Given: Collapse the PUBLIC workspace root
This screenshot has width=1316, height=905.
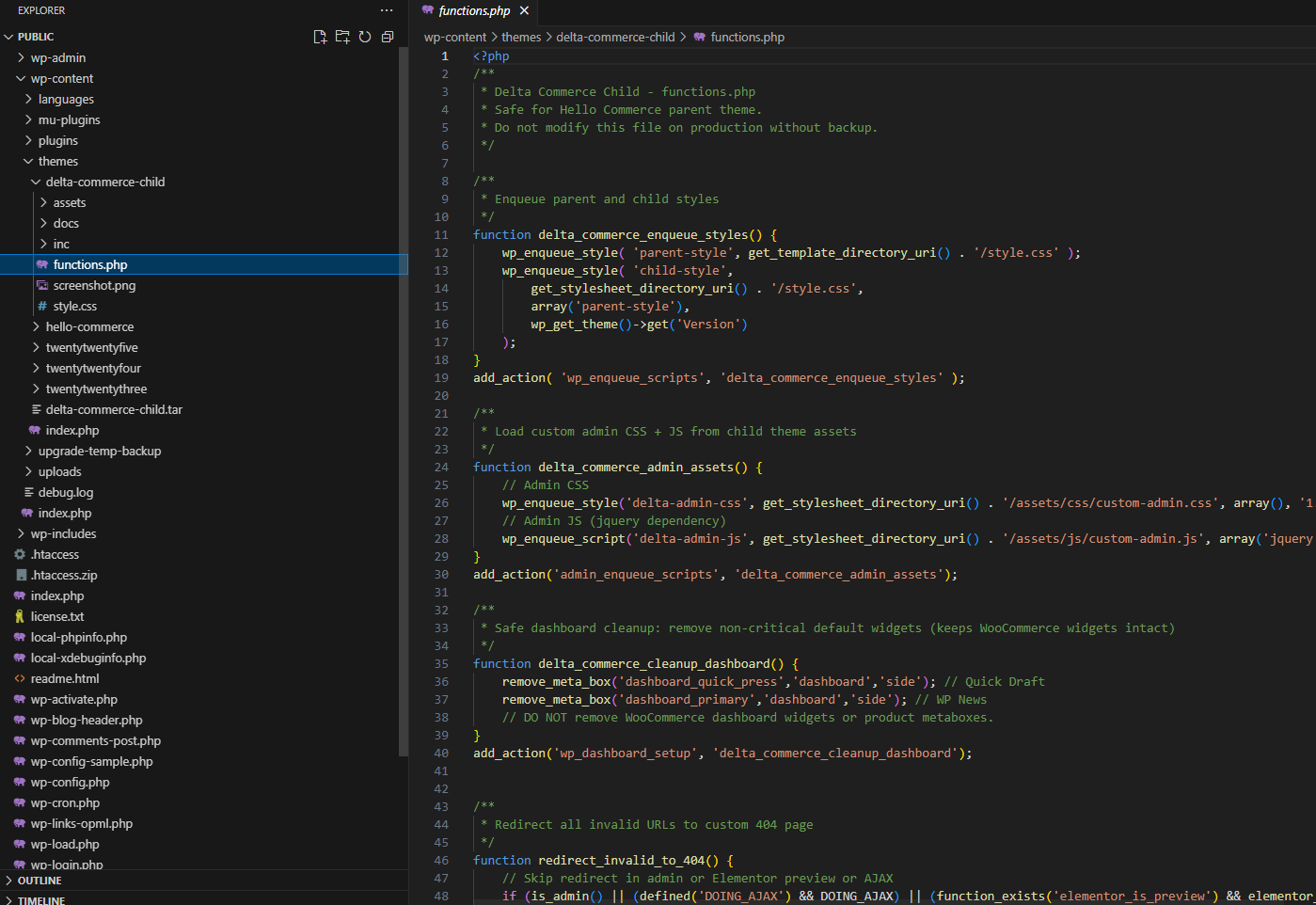Looking at the screenshot, I should tap(36, 37).
